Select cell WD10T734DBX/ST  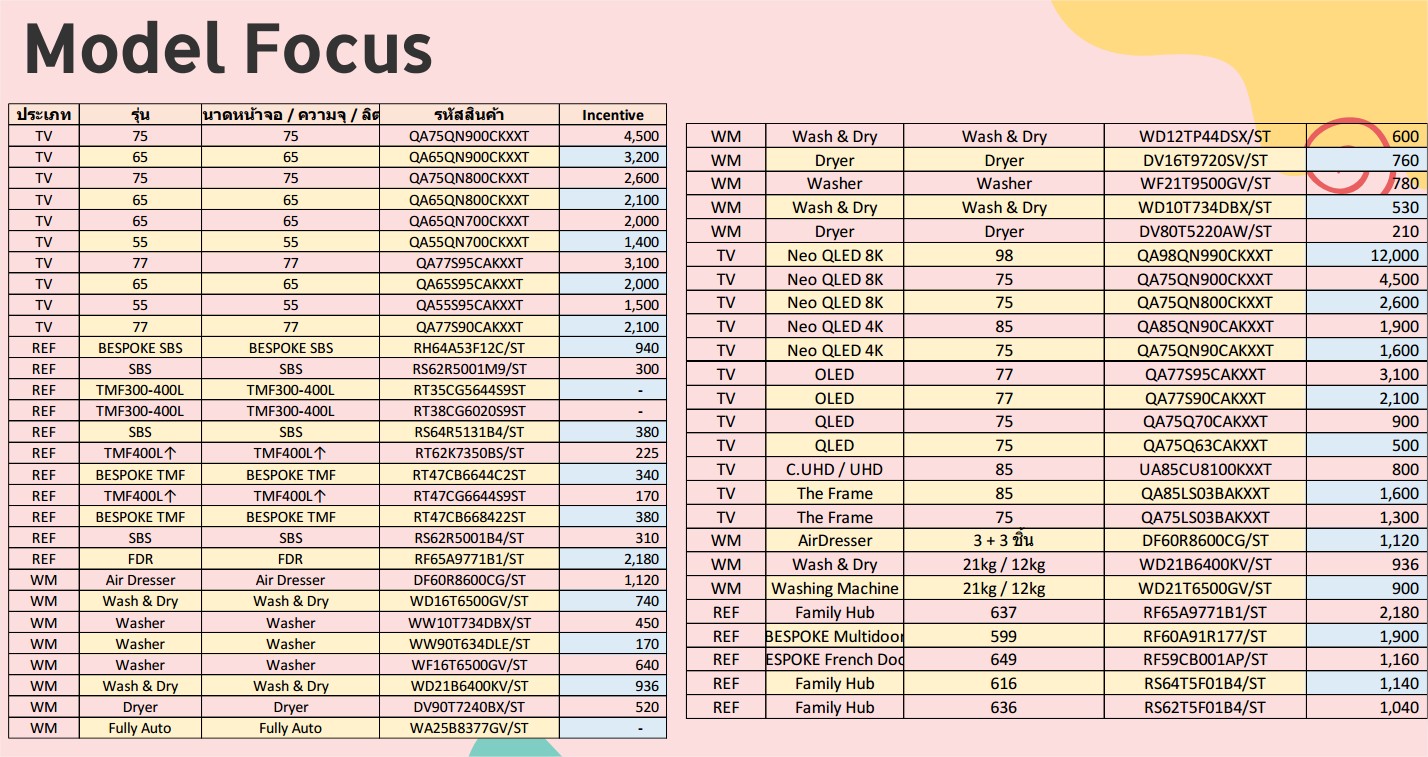tap(1205, 208)
